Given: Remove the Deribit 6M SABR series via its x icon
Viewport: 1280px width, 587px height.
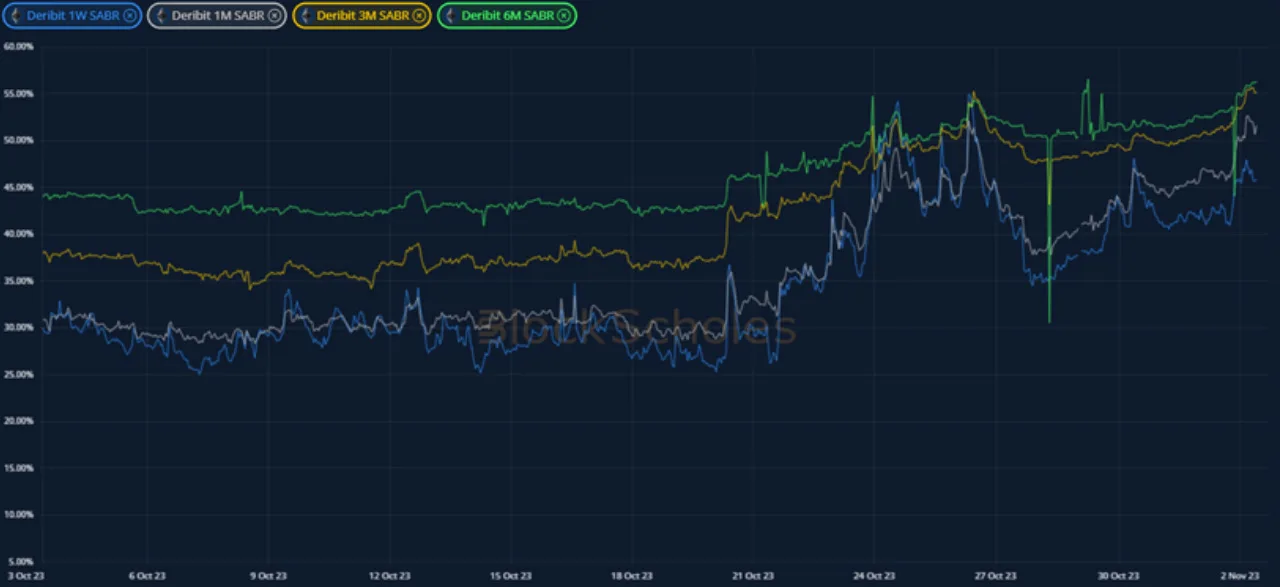Looking at the screenshot, I should point(565,15).
